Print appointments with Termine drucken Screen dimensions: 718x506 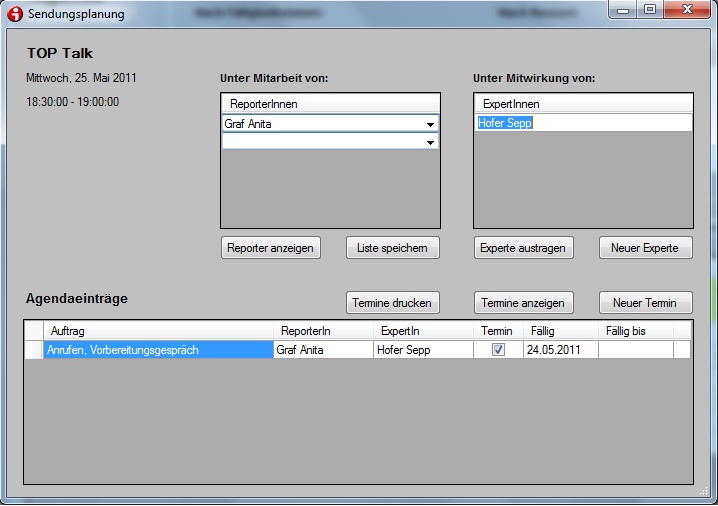coord(391,303)
